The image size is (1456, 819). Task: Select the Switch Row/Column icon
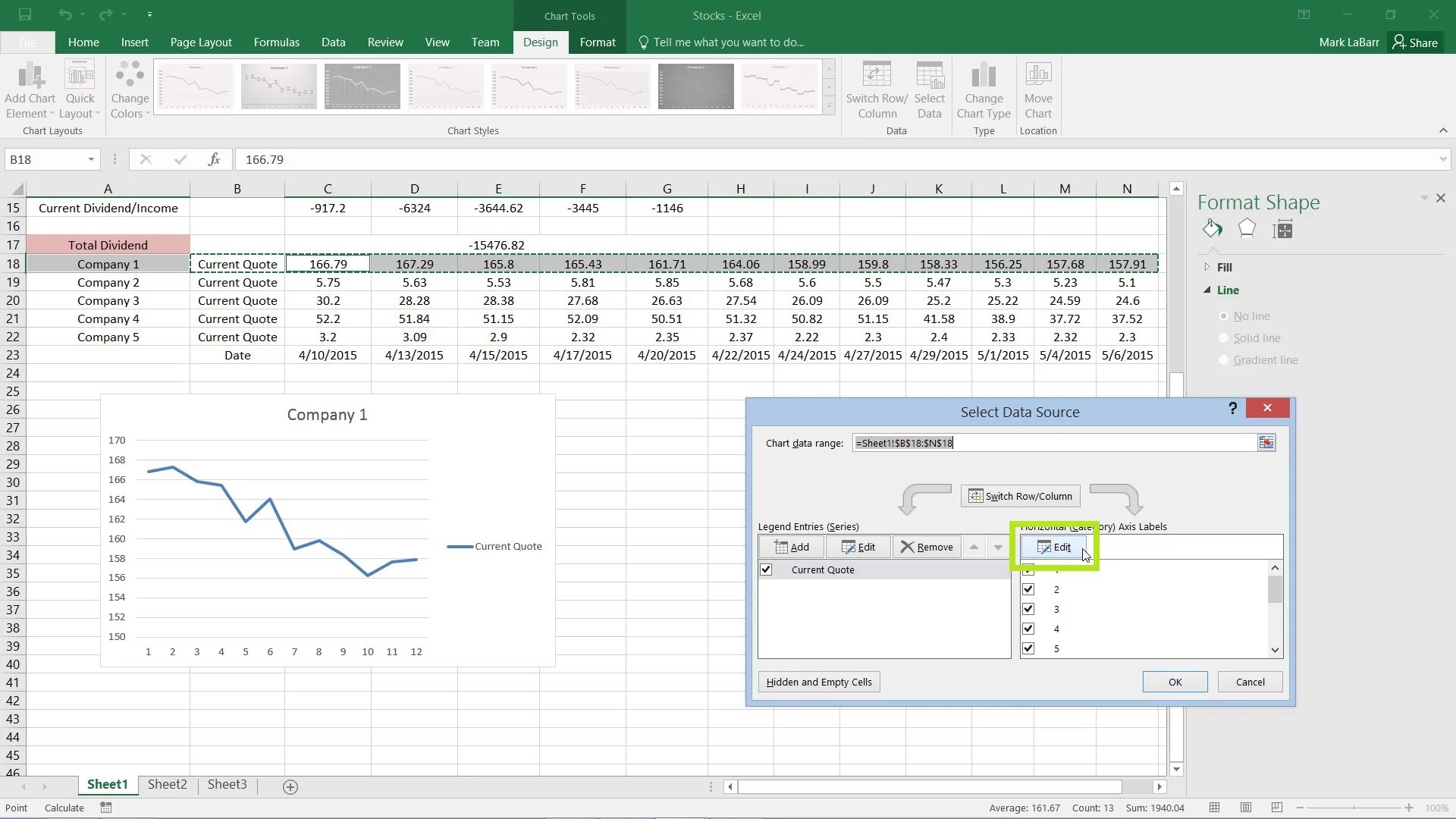(1020, 496)
